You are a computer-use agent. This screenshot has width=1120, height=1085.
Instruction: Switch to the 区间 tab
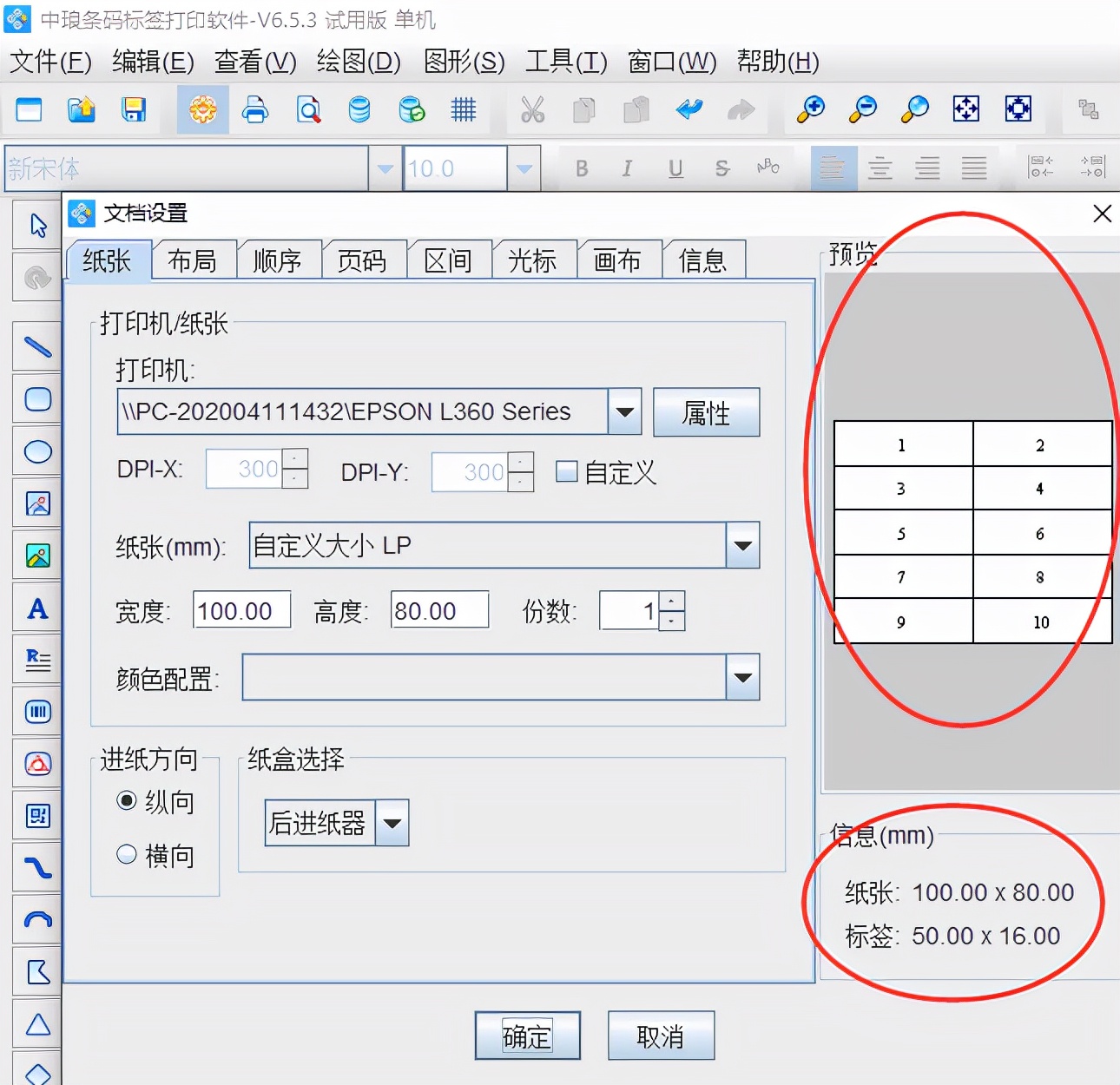click(x=448, y=260)
